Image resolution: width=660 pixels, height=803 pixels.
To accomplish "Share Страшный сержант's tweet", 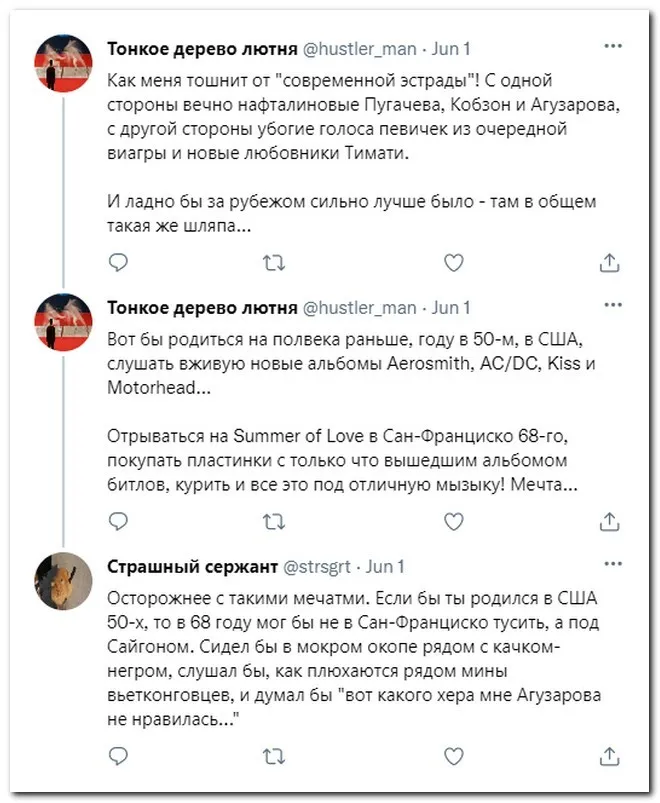I will tap(610, 755).
